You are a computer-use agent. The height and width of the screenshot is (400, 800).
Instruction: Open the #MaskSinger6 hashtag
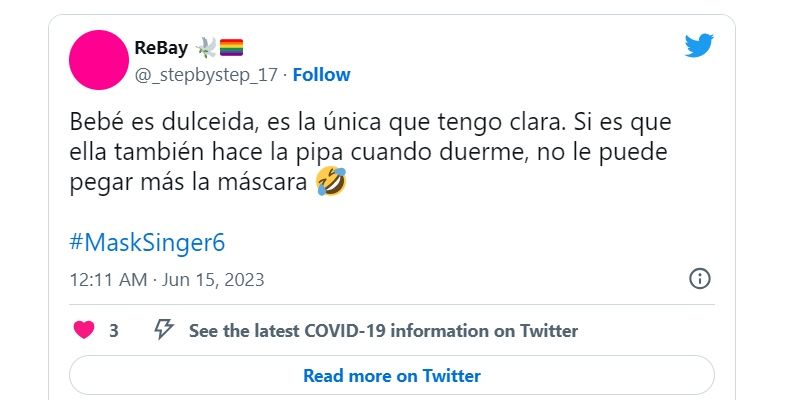tap(147, 243)
